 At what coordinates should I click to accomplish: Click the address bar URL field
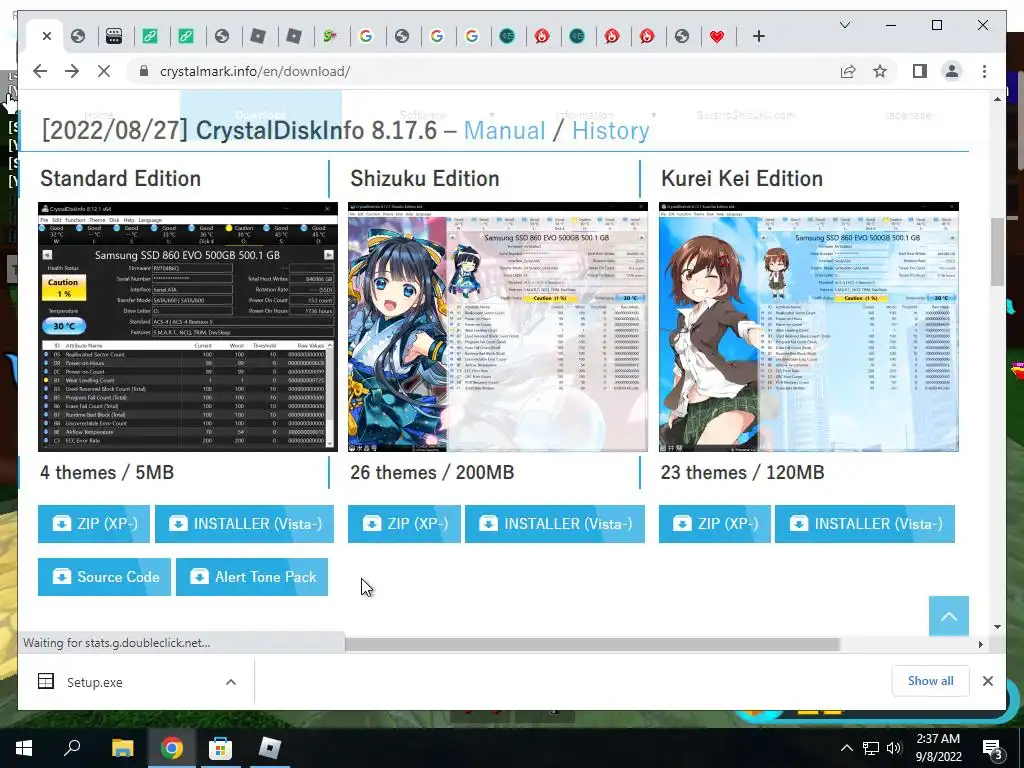[483, 71]
